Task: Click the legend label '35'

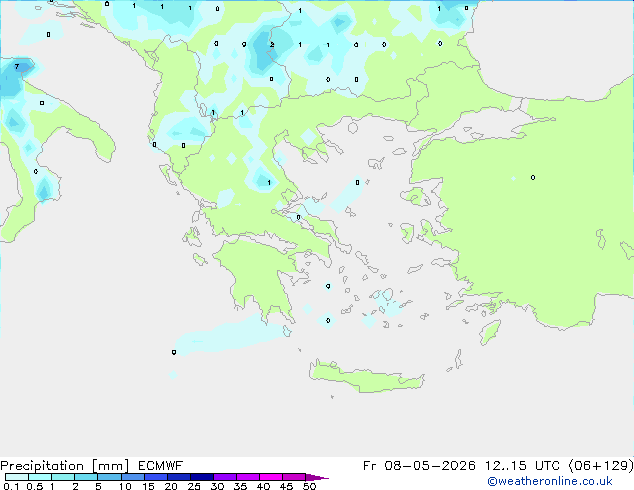Action: (x=240, y=486)
